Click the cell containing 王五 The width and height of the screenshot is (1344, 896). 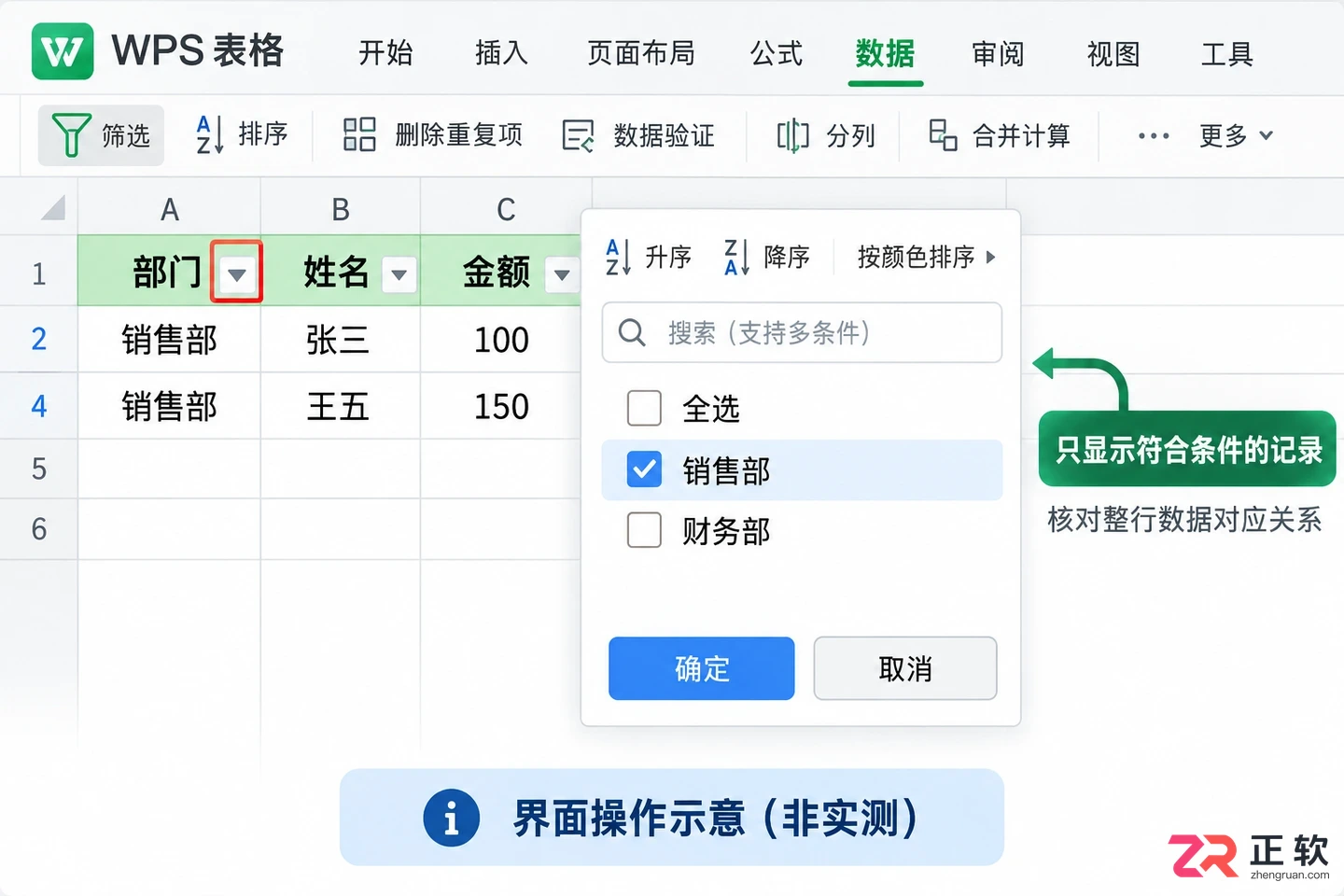click(341, 406)
